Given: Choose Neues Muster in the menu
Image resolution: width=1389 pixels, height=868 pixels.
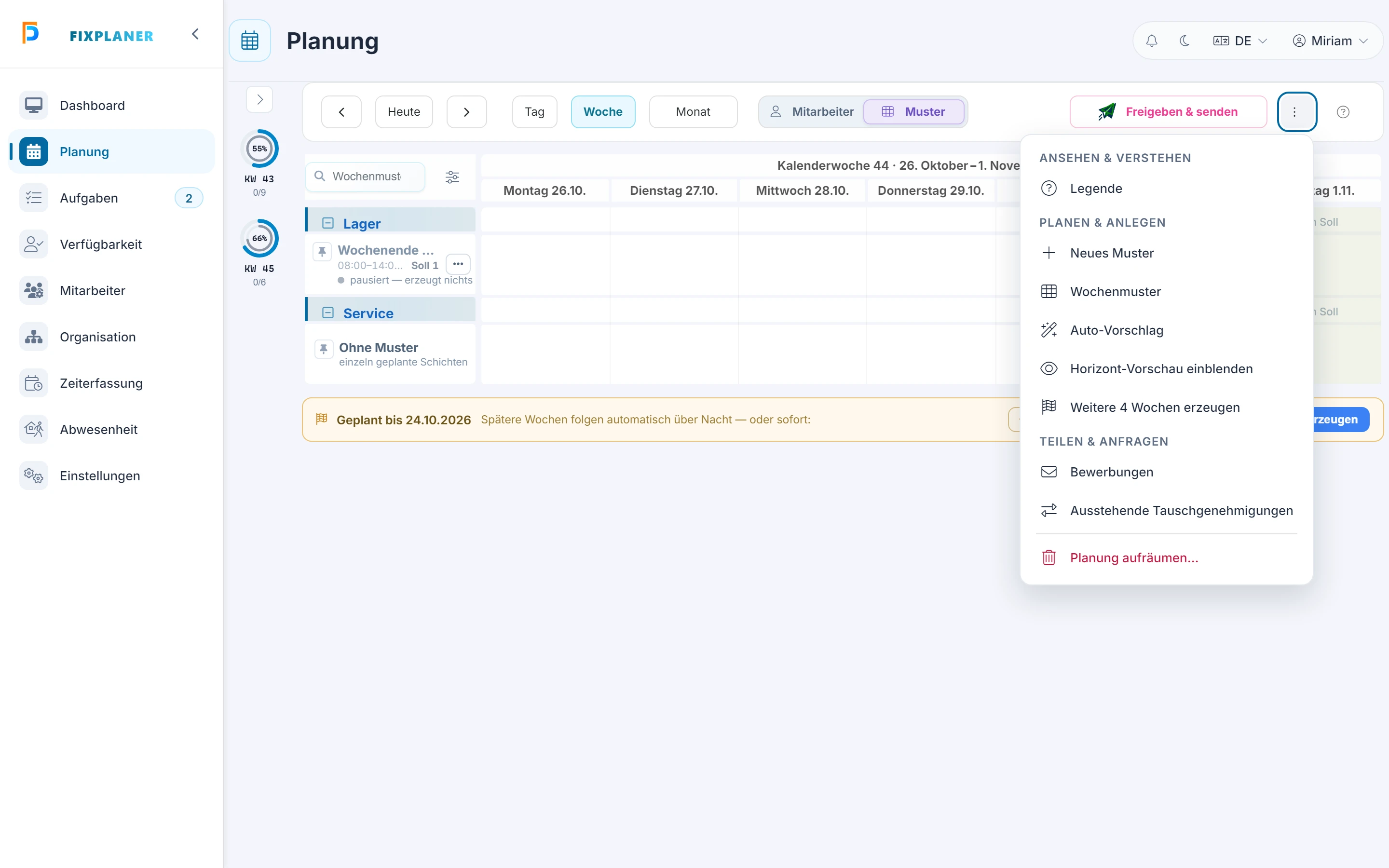Looking at the screenshot, I should coord(1166,253).
